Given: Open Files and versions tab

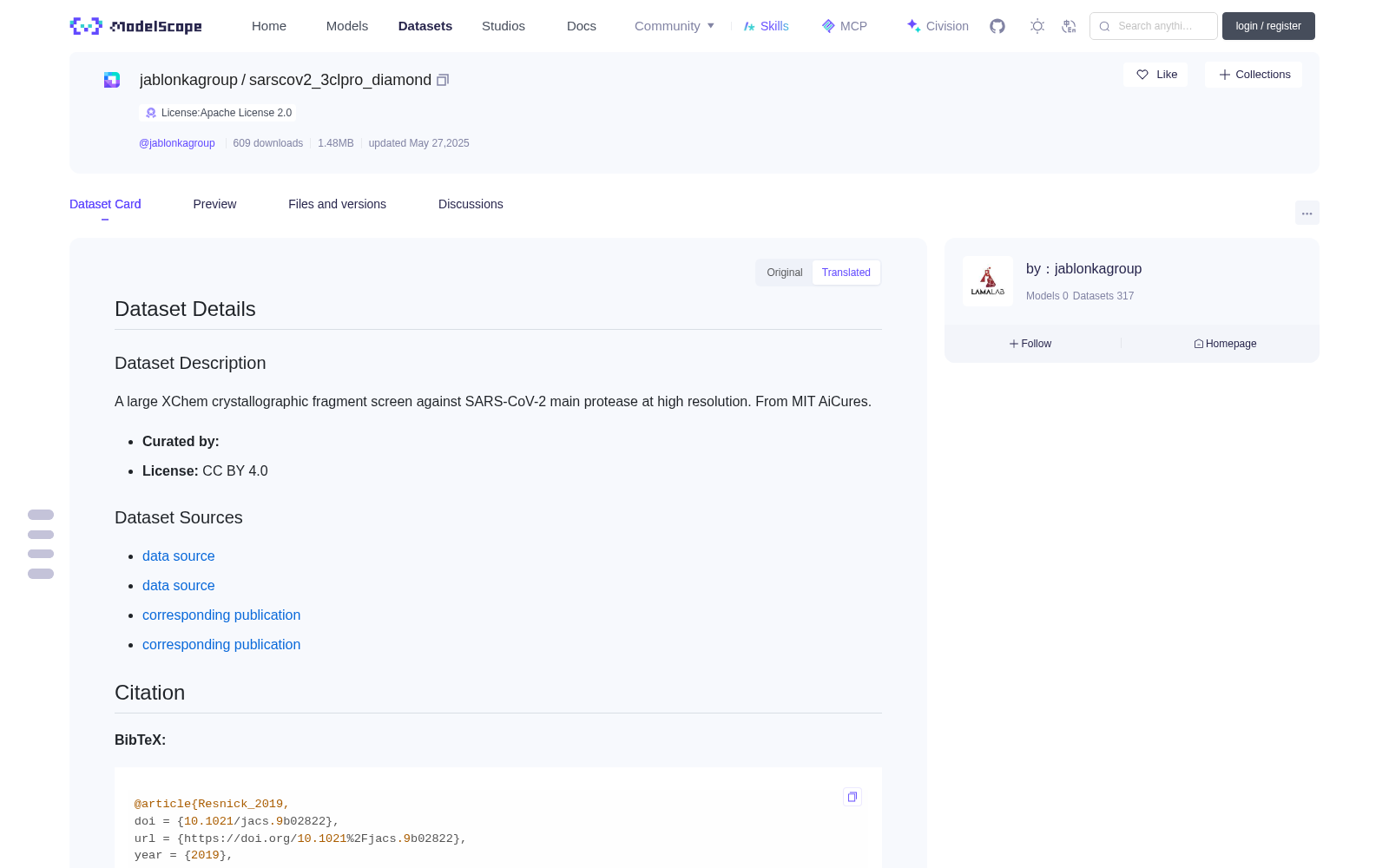Looking at the screenshot, I should (x=337, y=204).
